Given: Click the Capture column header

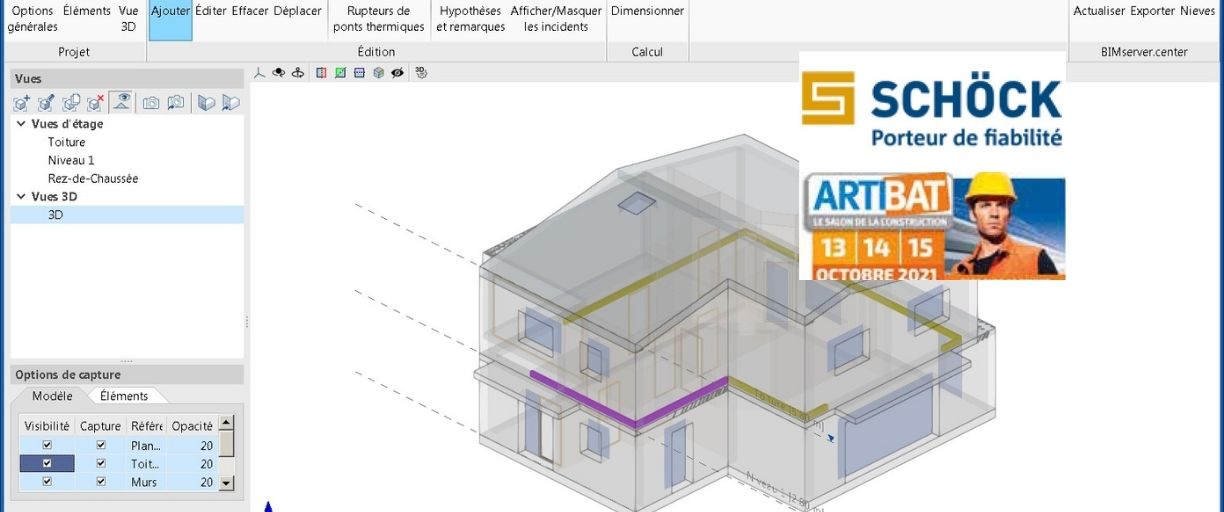Looking at the screenshot, I should [100, 426].
